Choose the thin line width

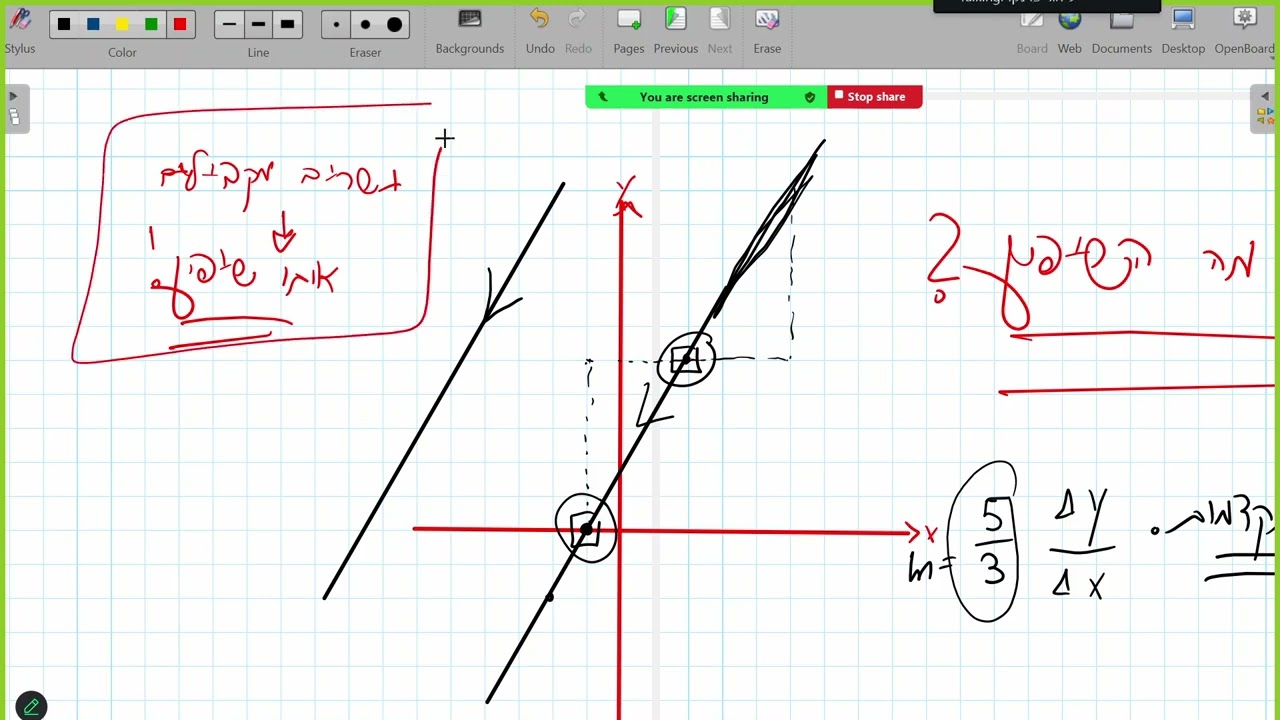230,24
